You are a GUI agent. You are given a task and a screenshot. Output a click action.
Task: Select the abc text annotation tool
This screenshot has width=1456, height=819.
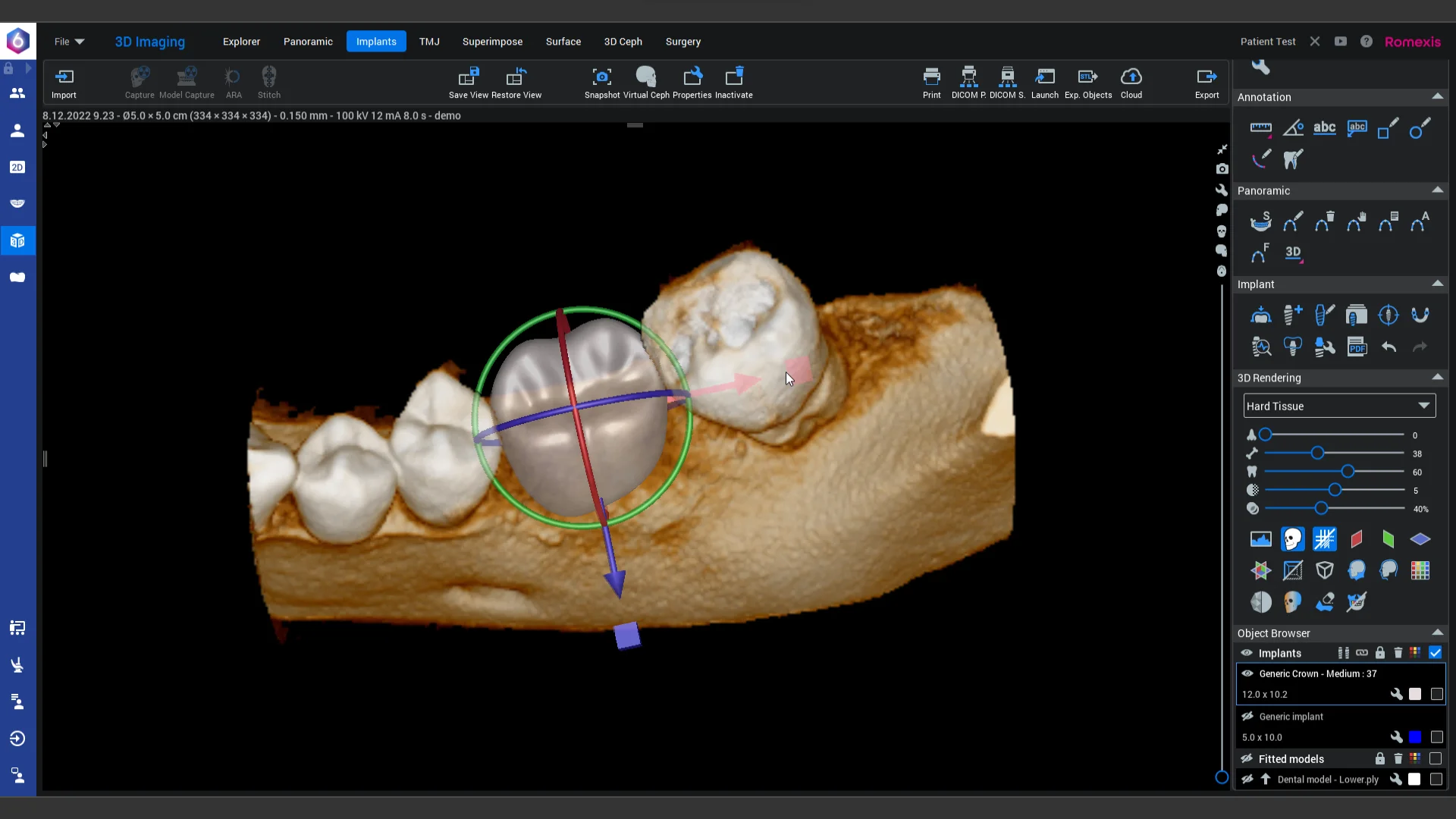tap(1325, 128)
